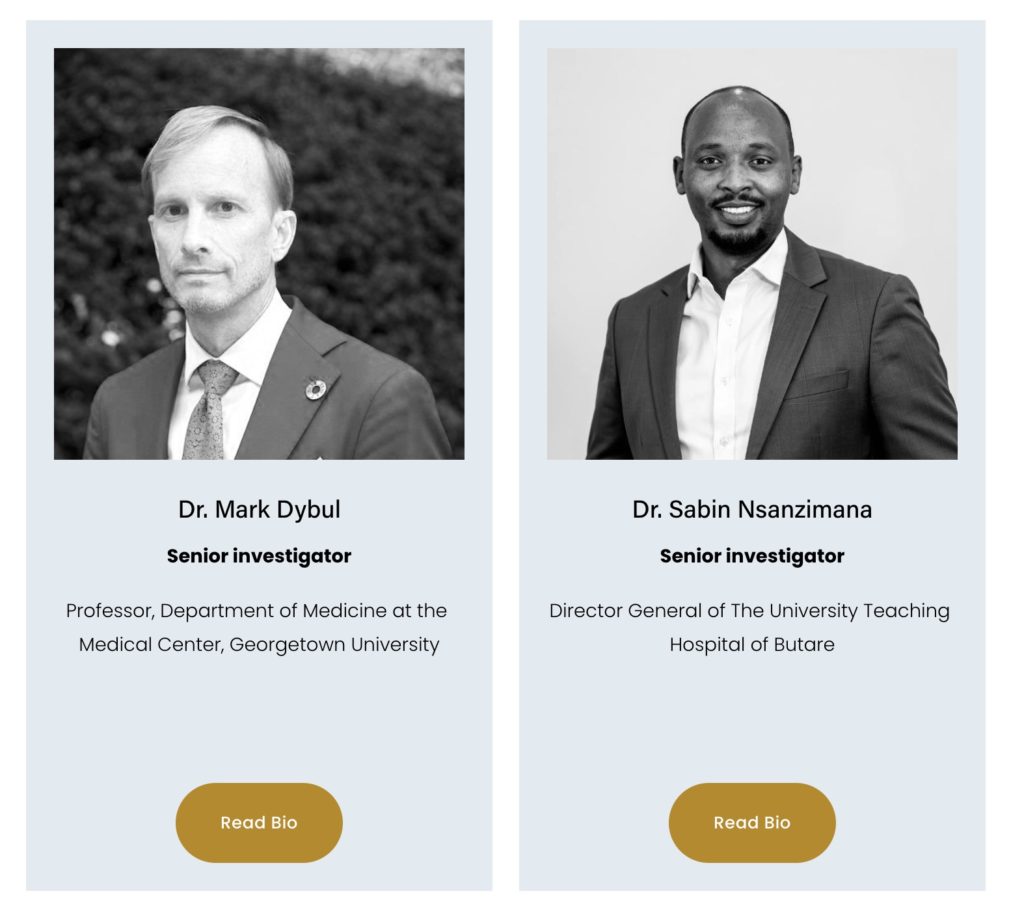
Task: Click the jacket chest pocket in right photo
Action: tap(822, 383)
